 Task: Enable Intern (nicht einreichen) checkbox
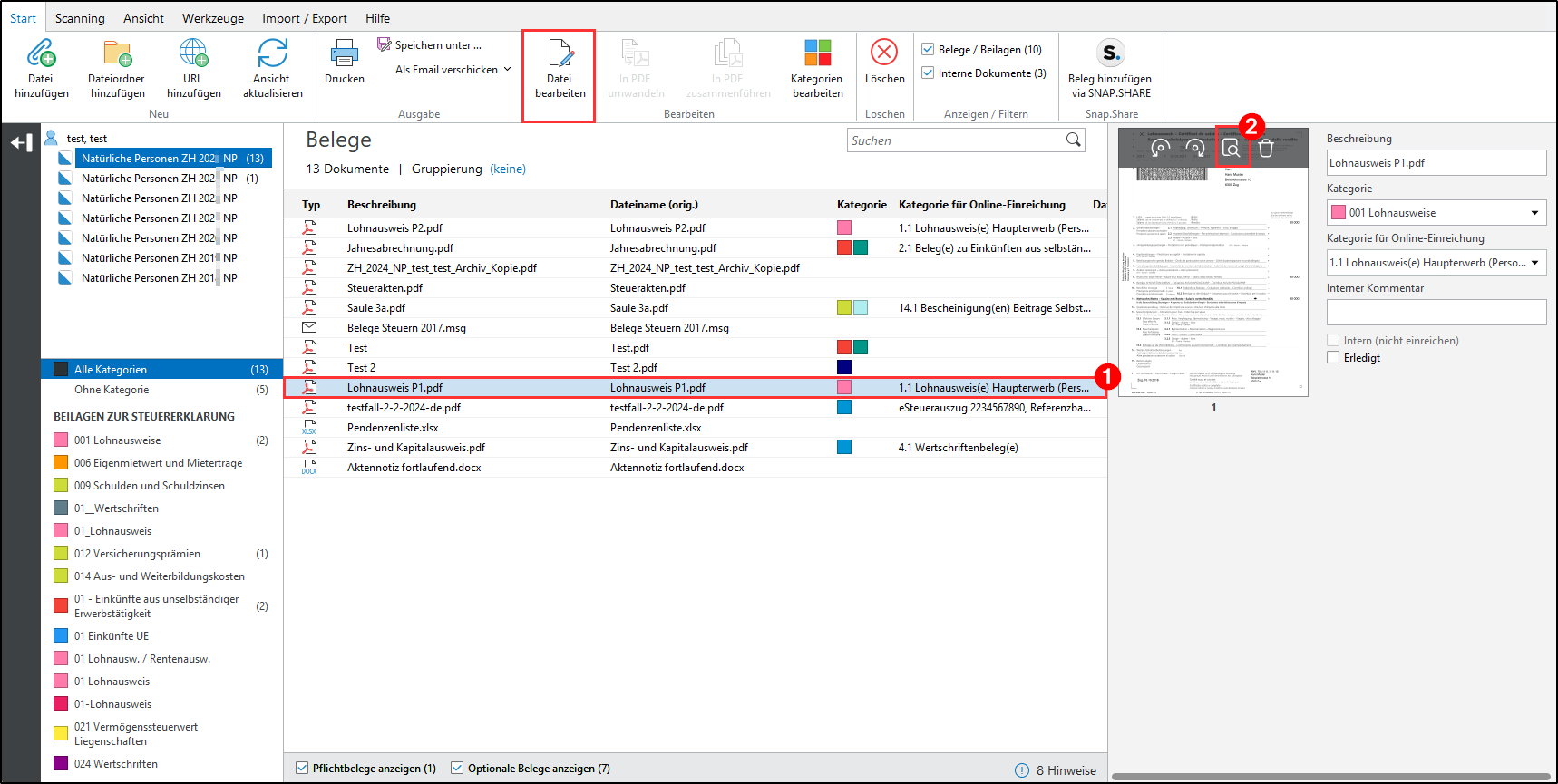pos(1333,340)
